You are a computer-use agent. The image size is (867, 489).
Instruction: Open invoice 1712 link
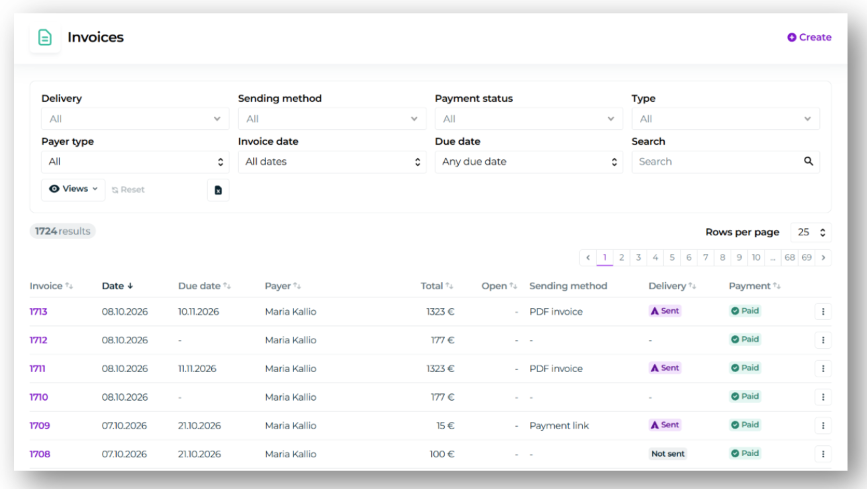click(x=38, y=340)
